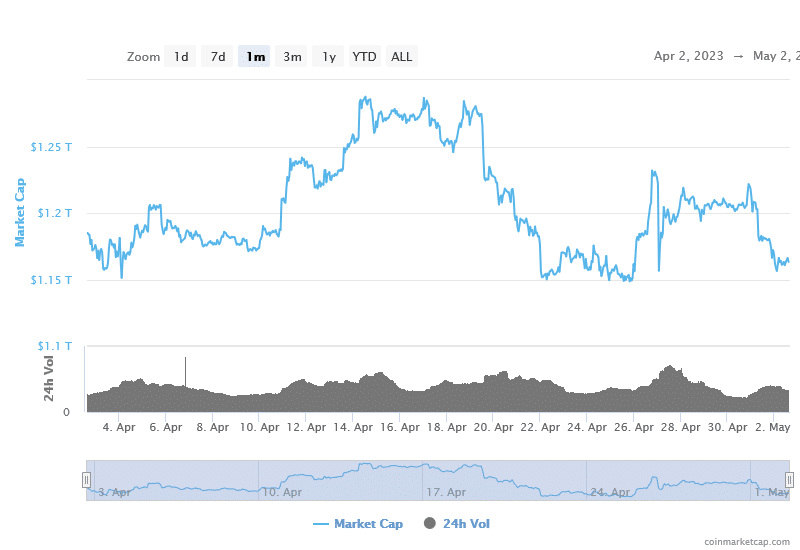
Task: Click the Apr 2, 2023 start date
Action: pos(688,56)
